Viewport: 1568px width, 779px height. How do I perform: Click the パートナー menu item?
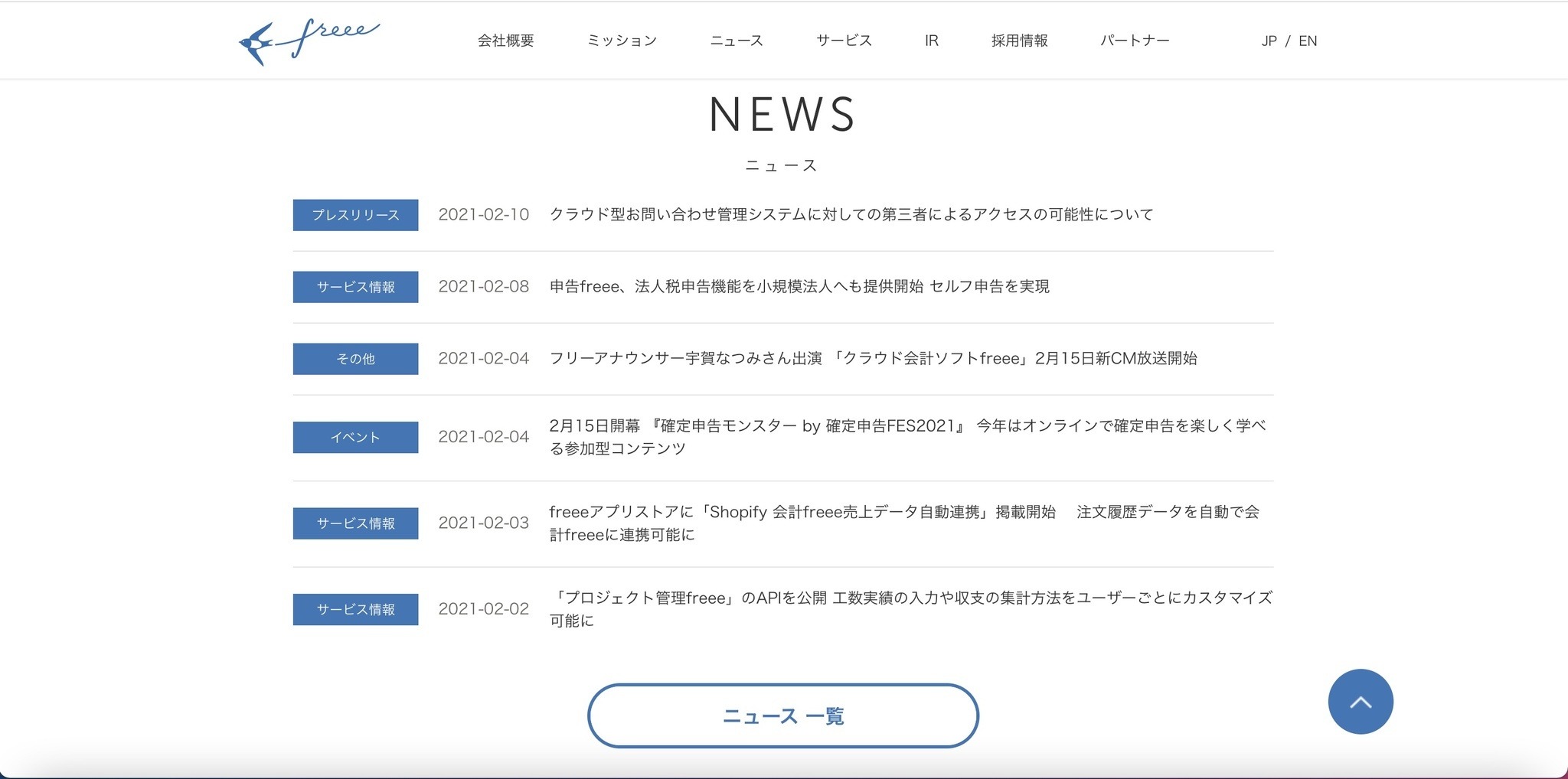coord(1135,41)
